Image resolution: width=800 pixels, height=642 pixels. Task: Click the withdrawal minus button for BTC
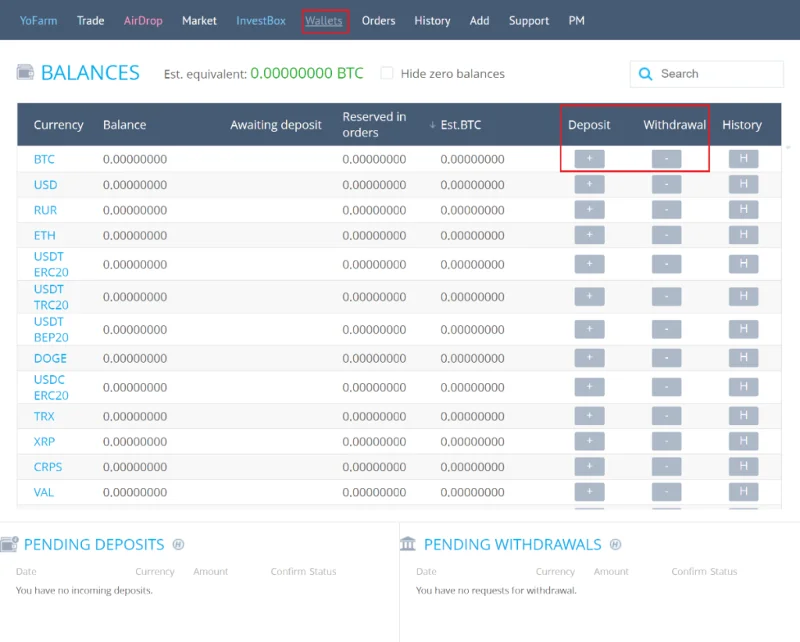[x=666, y=159]
